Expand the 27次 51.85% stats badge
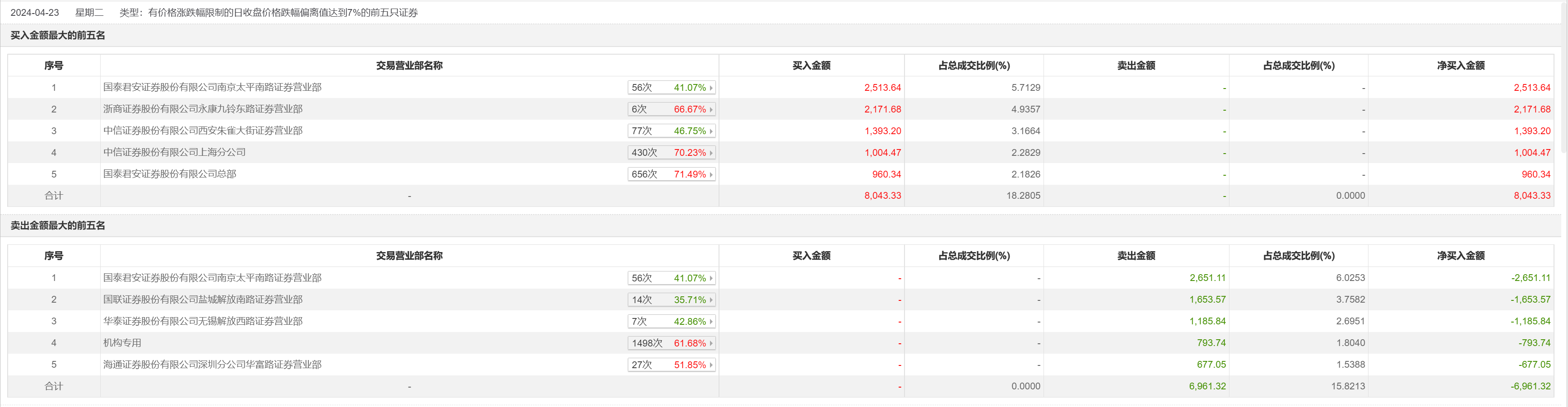The height and width of the screenshot is (407, 1568). [x=672, y=365]
